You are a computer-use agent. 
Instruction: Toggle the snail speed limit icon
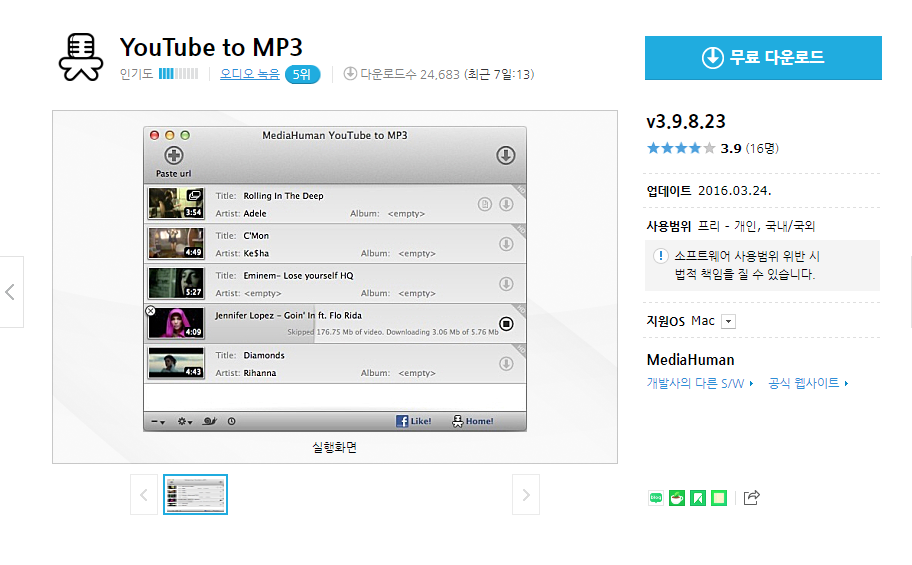tap(209, 421)
